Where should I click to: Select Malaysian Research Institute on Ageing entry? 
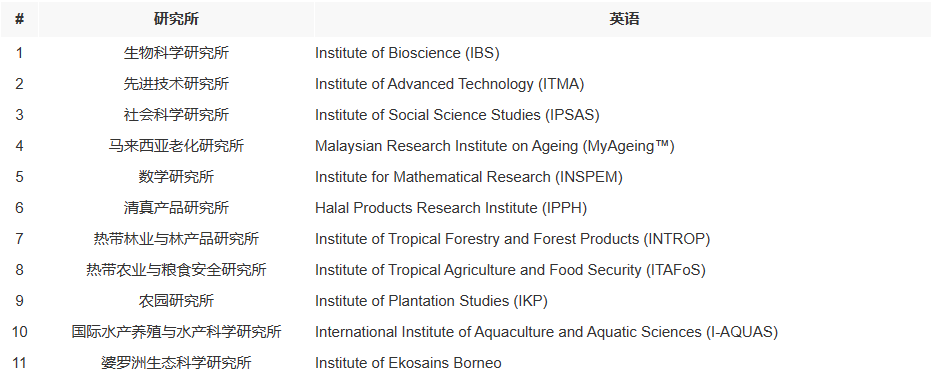495,146
